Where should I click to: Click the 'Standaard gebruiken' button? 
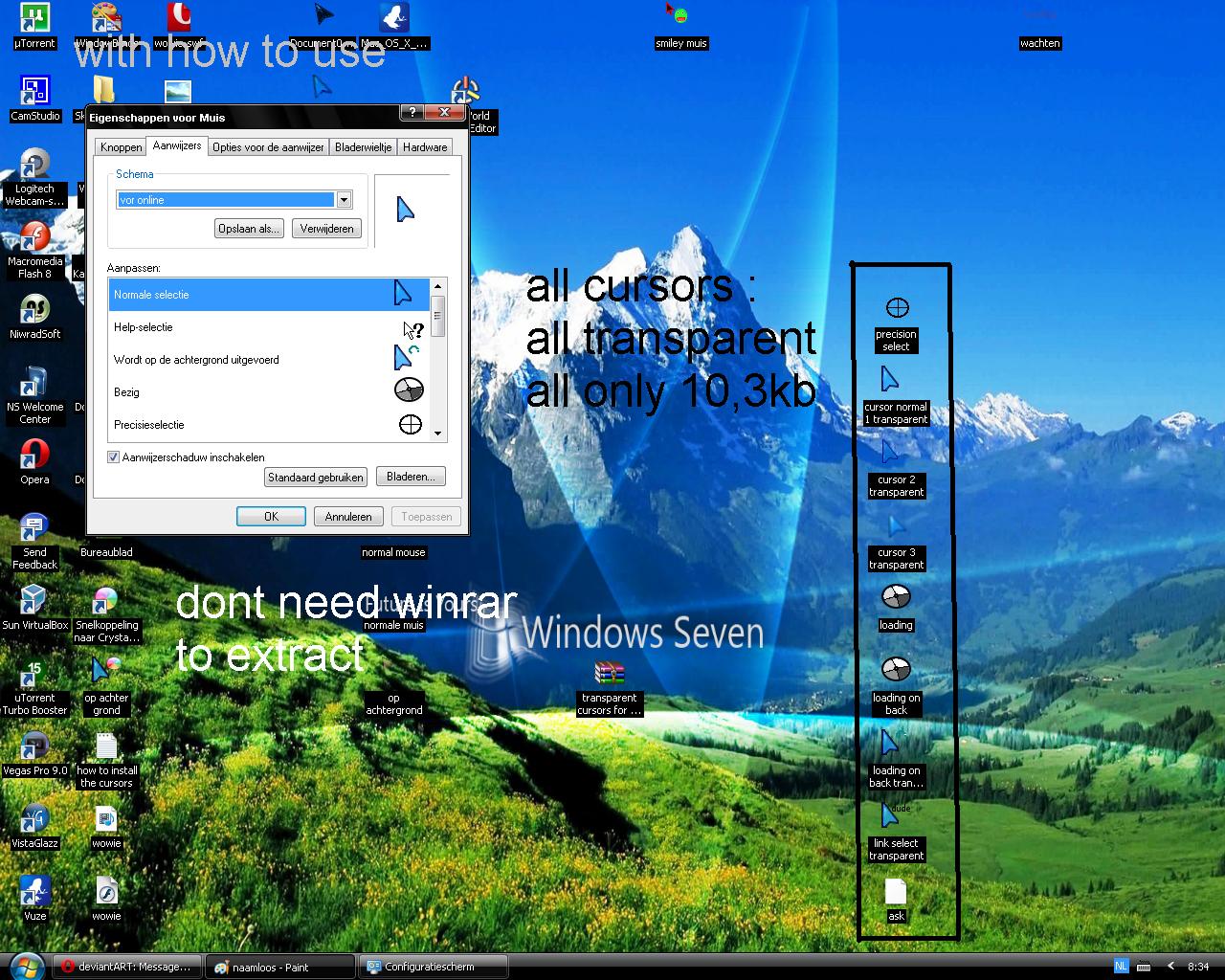[x=315, y=477]
